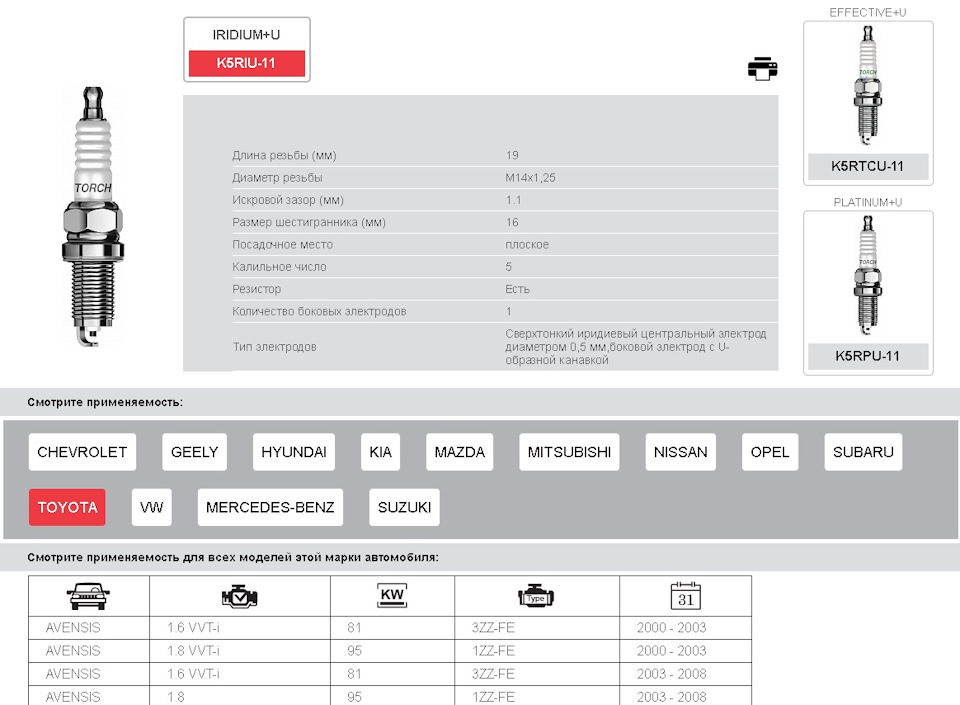The height and width of the screenshot is (705, 960).
Task: Select the OPEL brand
Action: tap(770, 452)
